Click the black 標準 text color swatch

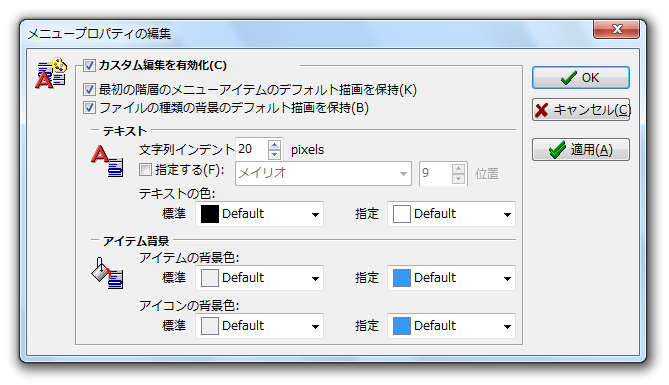[x=209, y=214]
